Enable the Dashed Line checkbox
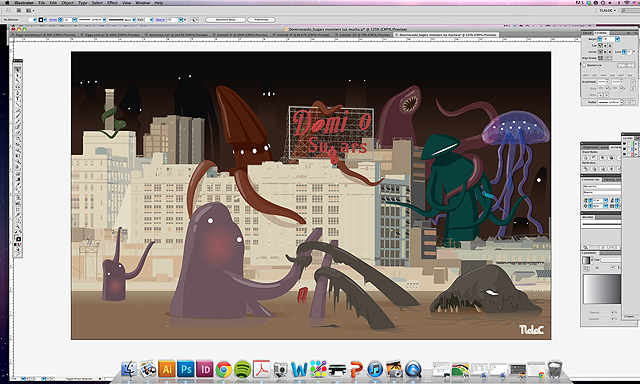 pos(584,65)
